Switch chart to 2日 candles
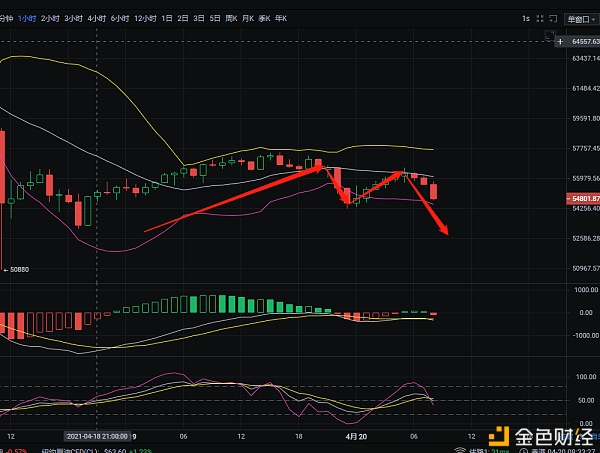The image size is (600, 453). point(183,18)
